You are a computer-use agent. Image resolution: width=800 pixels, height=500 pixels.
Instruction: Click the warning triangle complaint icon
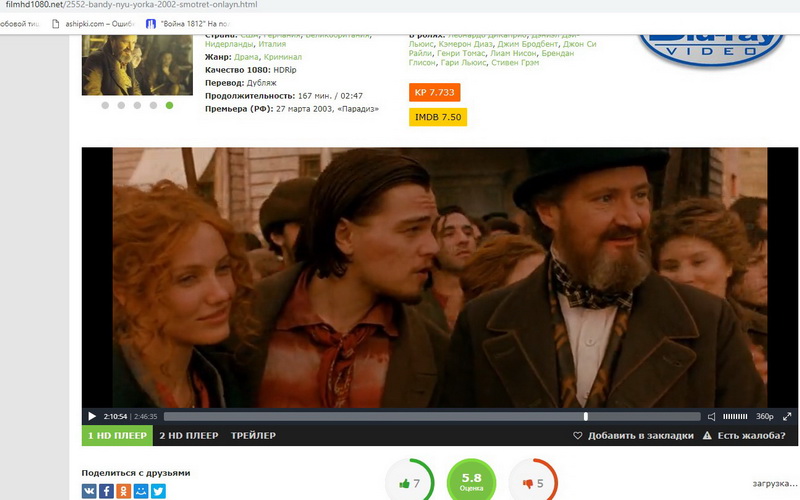(707, 436)
